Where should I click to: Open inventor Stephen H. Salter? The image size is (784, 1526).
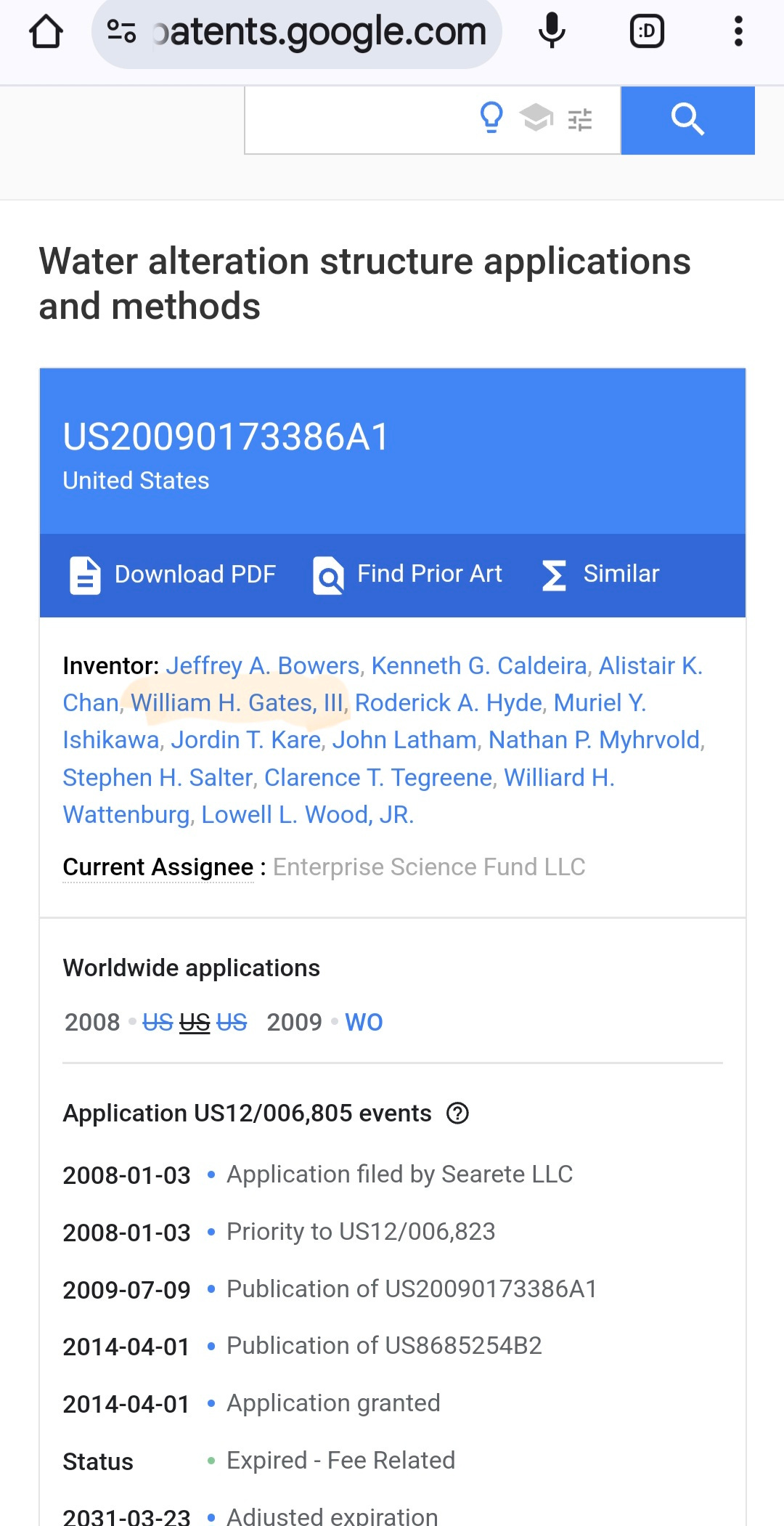coord(158,777)
